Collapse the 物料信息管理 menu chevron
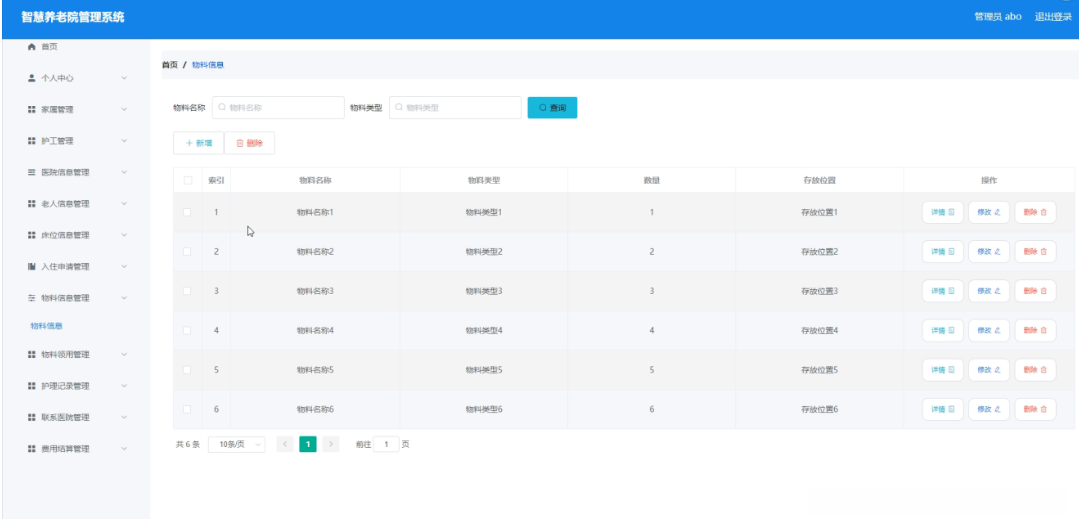 [x=124, y=297]
